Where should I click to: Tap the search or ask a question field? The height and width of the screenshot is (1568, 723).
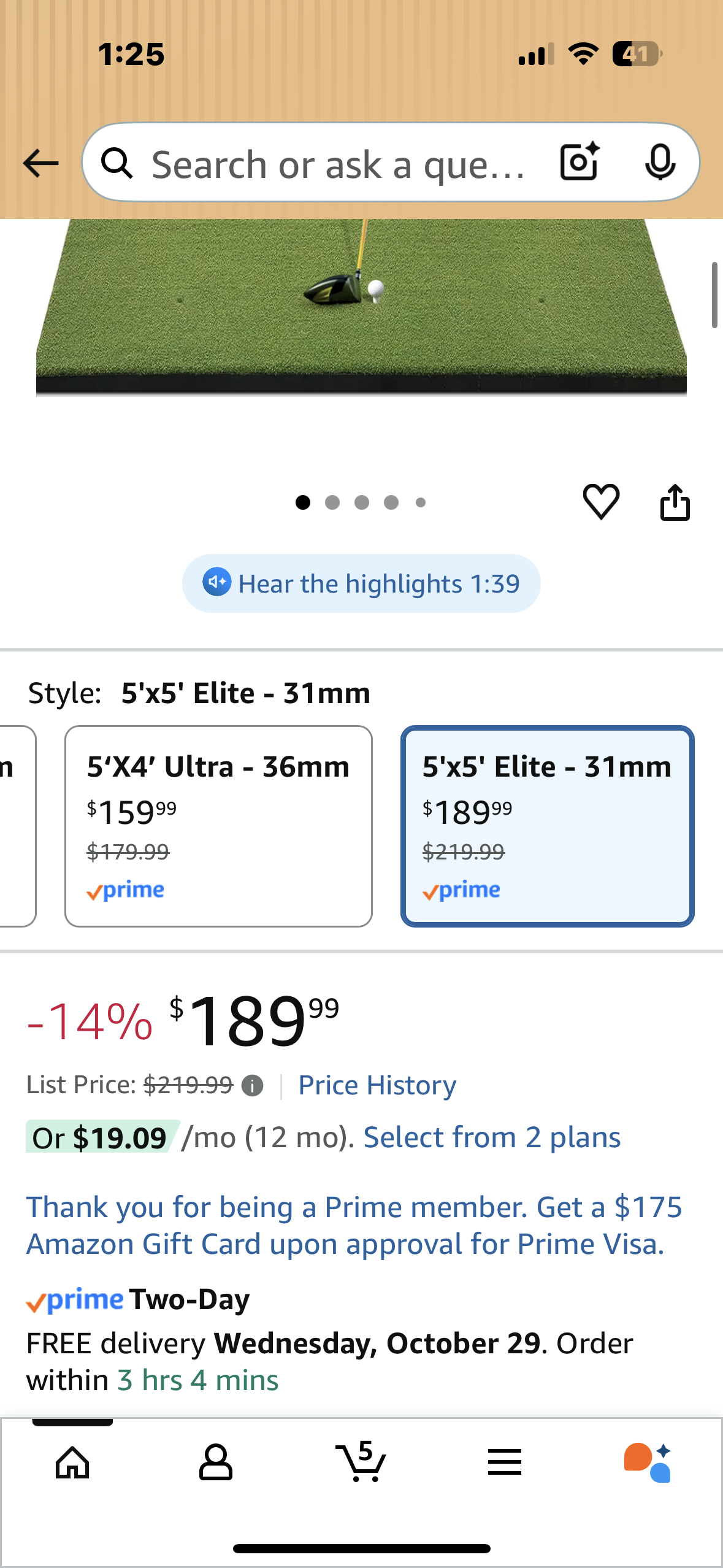[337, 164]
